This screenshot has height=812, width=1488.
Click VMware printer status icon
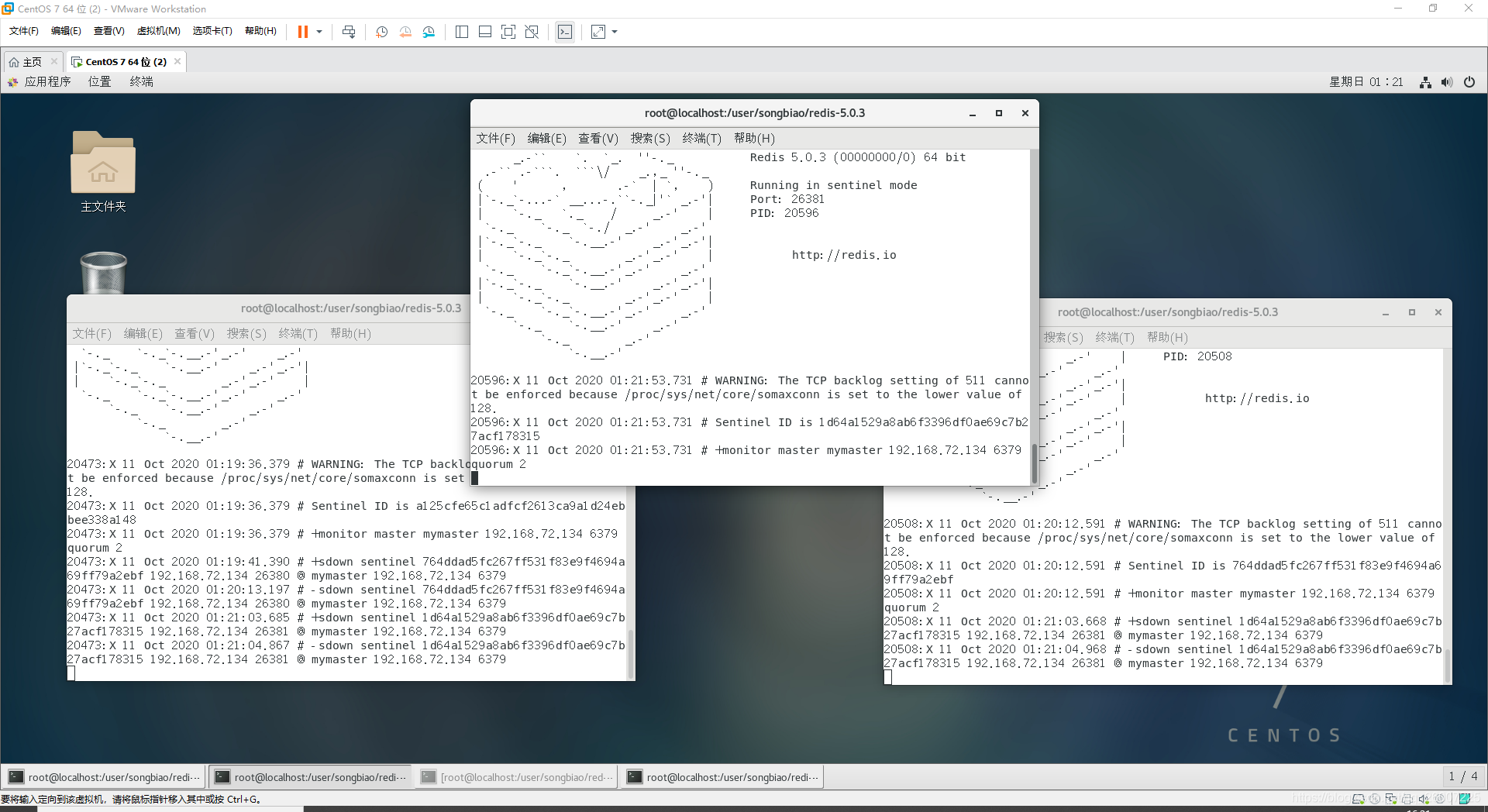pyautogui.click(x=1407, y=799)
